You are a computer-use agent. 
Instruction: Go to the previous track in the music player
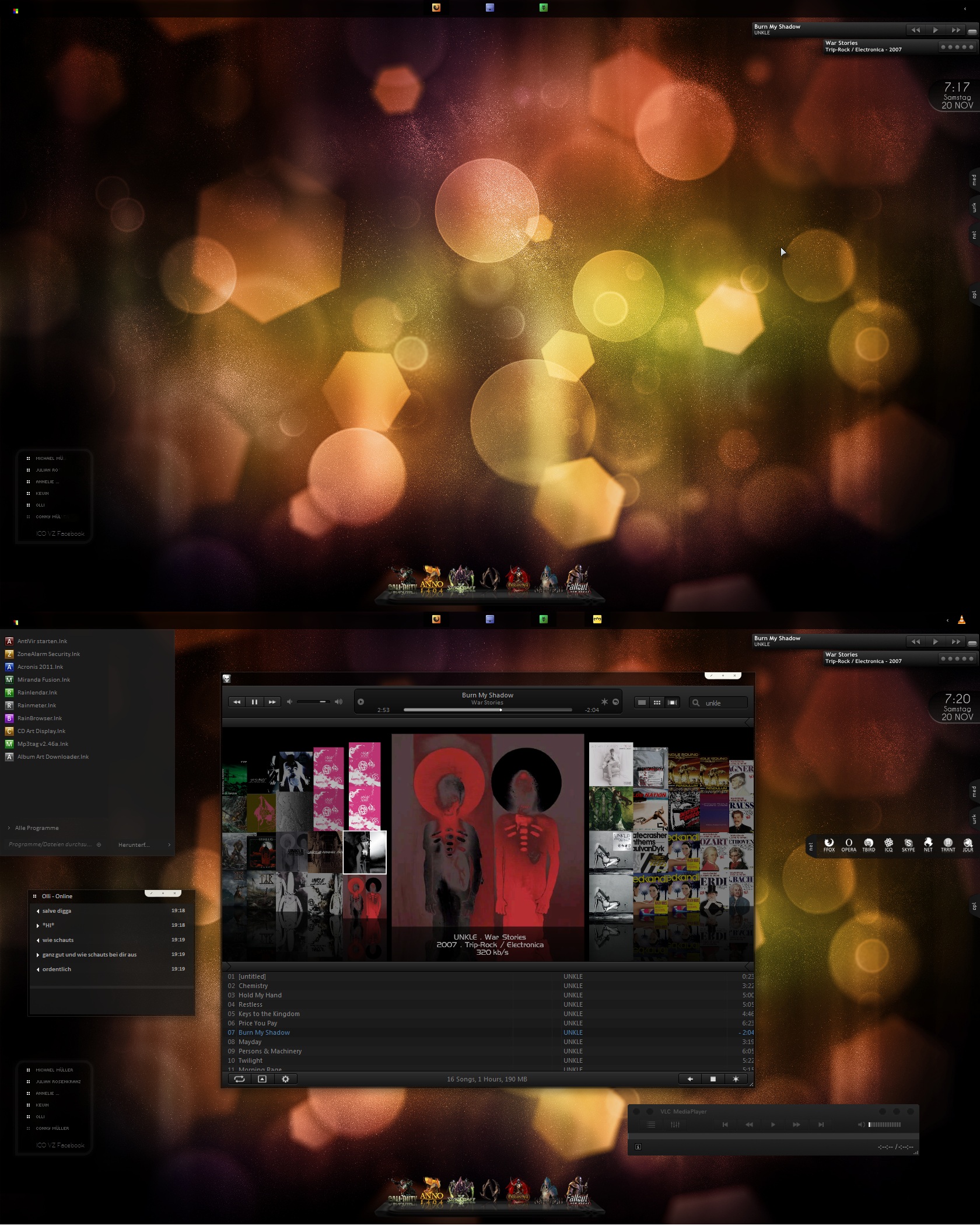(x=237, y=702)
